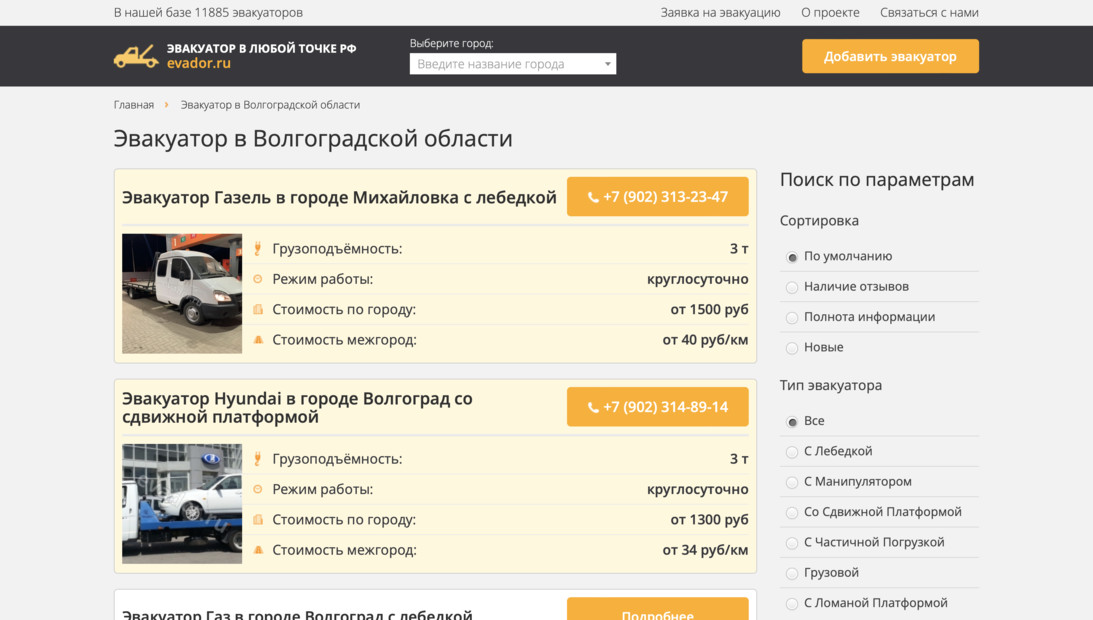This screenshot has width=1093, height=620.
Task: Filter by С Частичной Погрузкой type
Action: 792,543
